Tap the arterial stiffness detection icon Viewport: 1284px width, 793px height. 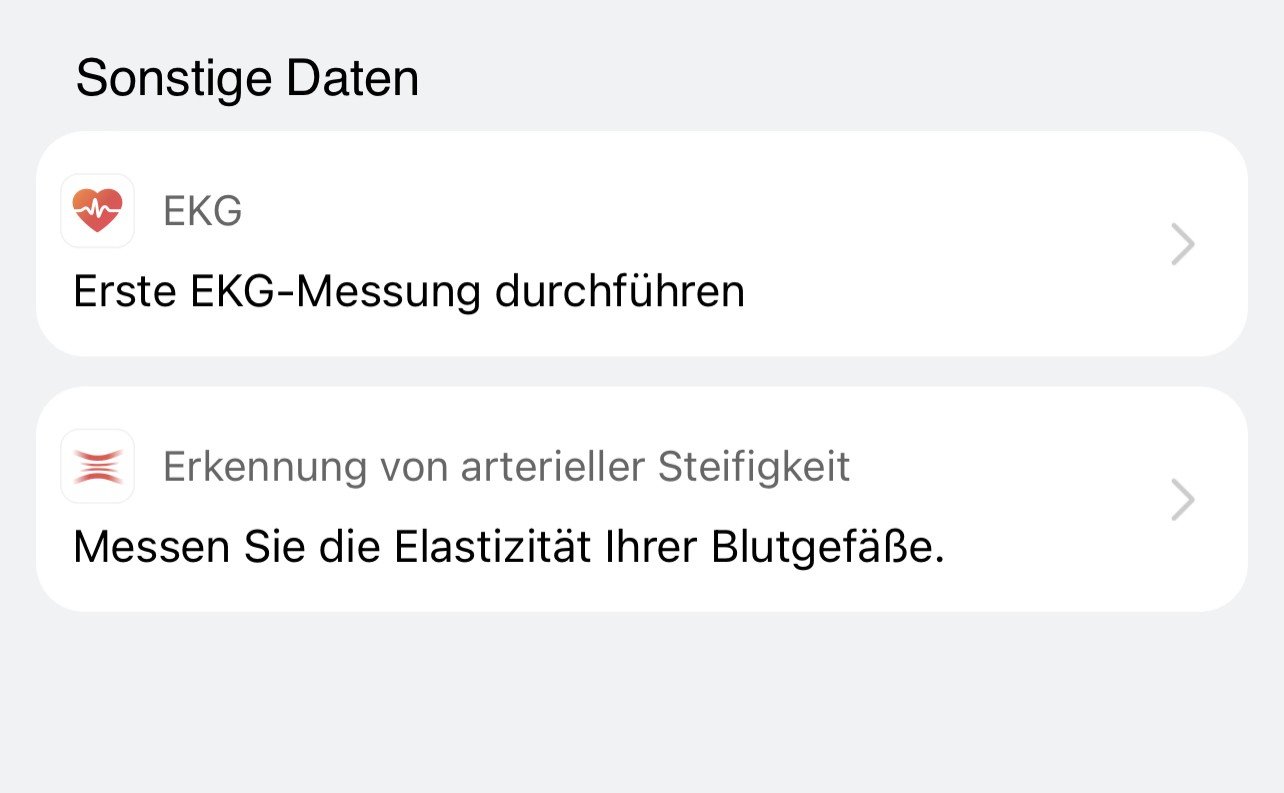coord(98,466)
